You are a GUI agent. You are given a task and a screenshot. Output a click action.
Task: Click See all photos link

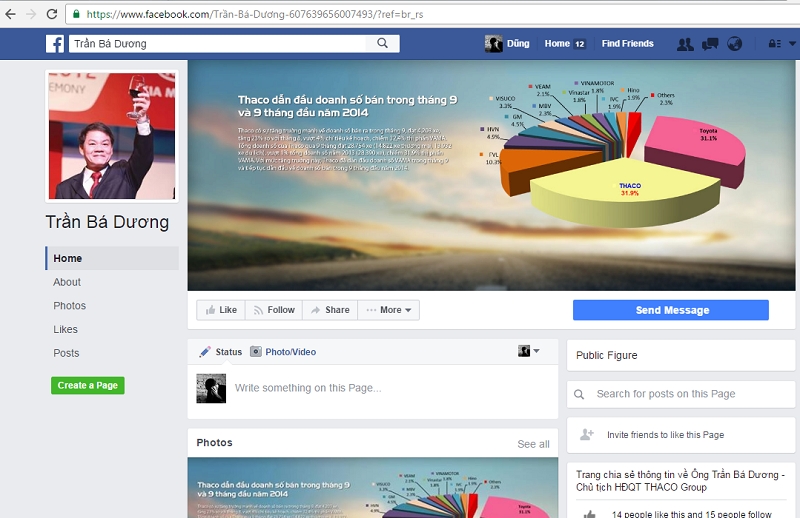[x=533, y=444]
